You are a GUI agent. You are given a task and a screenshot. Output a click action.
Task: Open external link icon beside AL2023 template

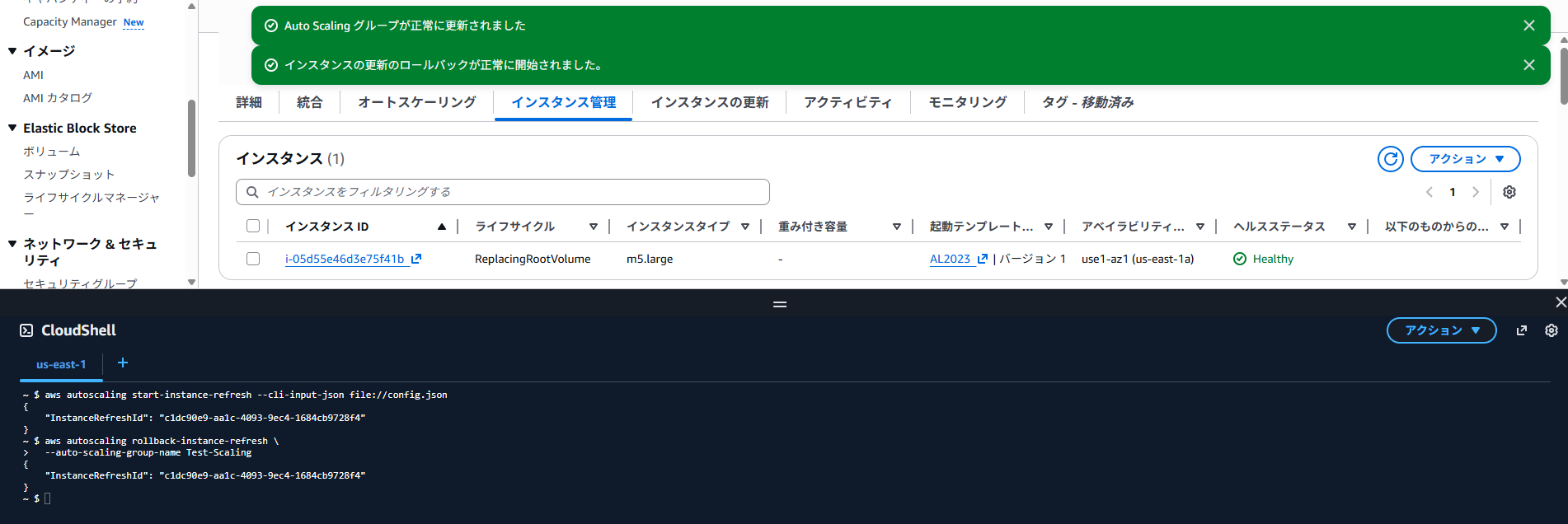(x=982, y=259)
